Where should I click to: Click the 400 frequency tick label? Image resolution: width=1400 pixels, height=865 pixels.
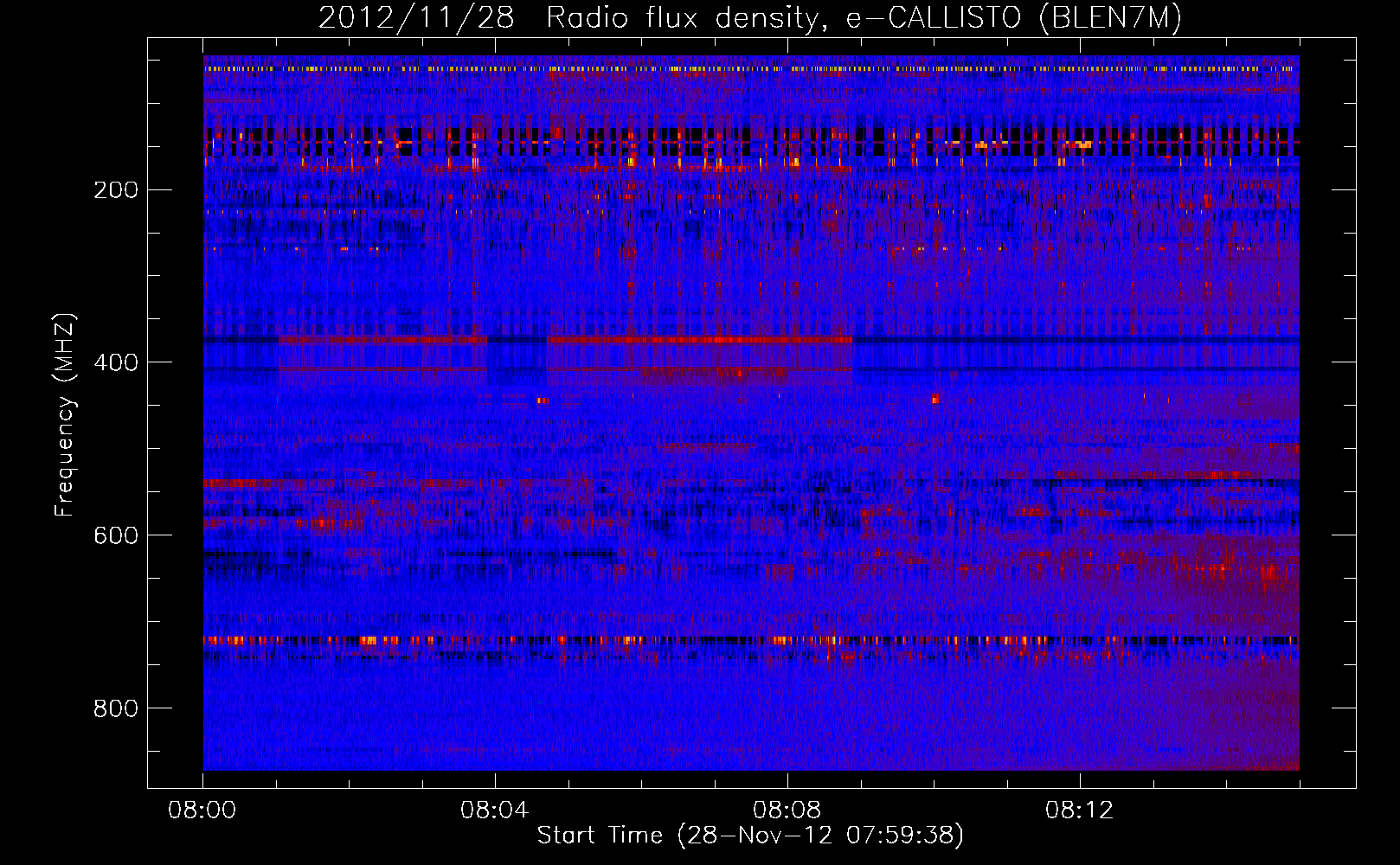(116, 362)
